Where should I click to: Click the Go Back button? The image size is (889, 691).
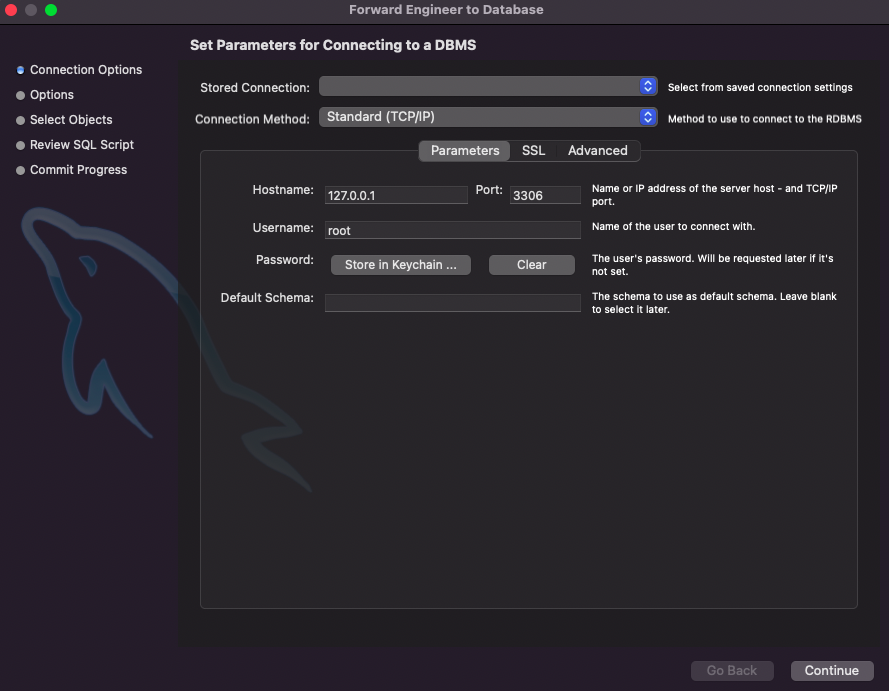tap(731, 671)
